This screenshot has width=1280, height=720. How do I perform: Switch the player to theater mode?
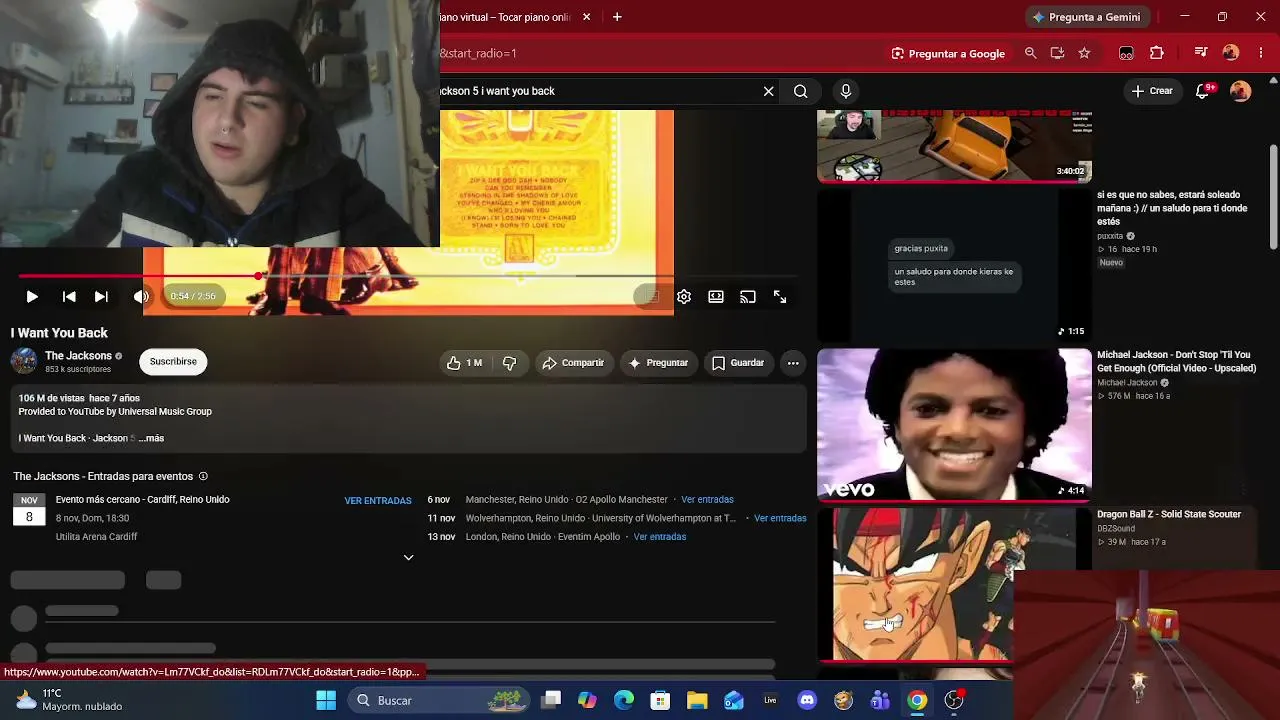716,297
